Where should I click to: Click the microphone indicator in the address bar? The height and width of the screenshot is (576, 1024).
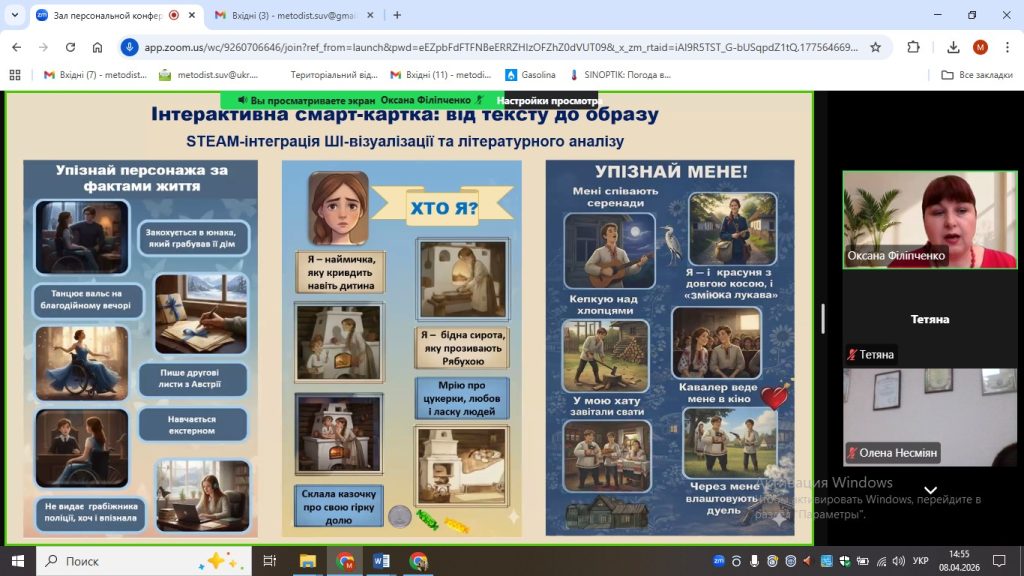[129, 47]
